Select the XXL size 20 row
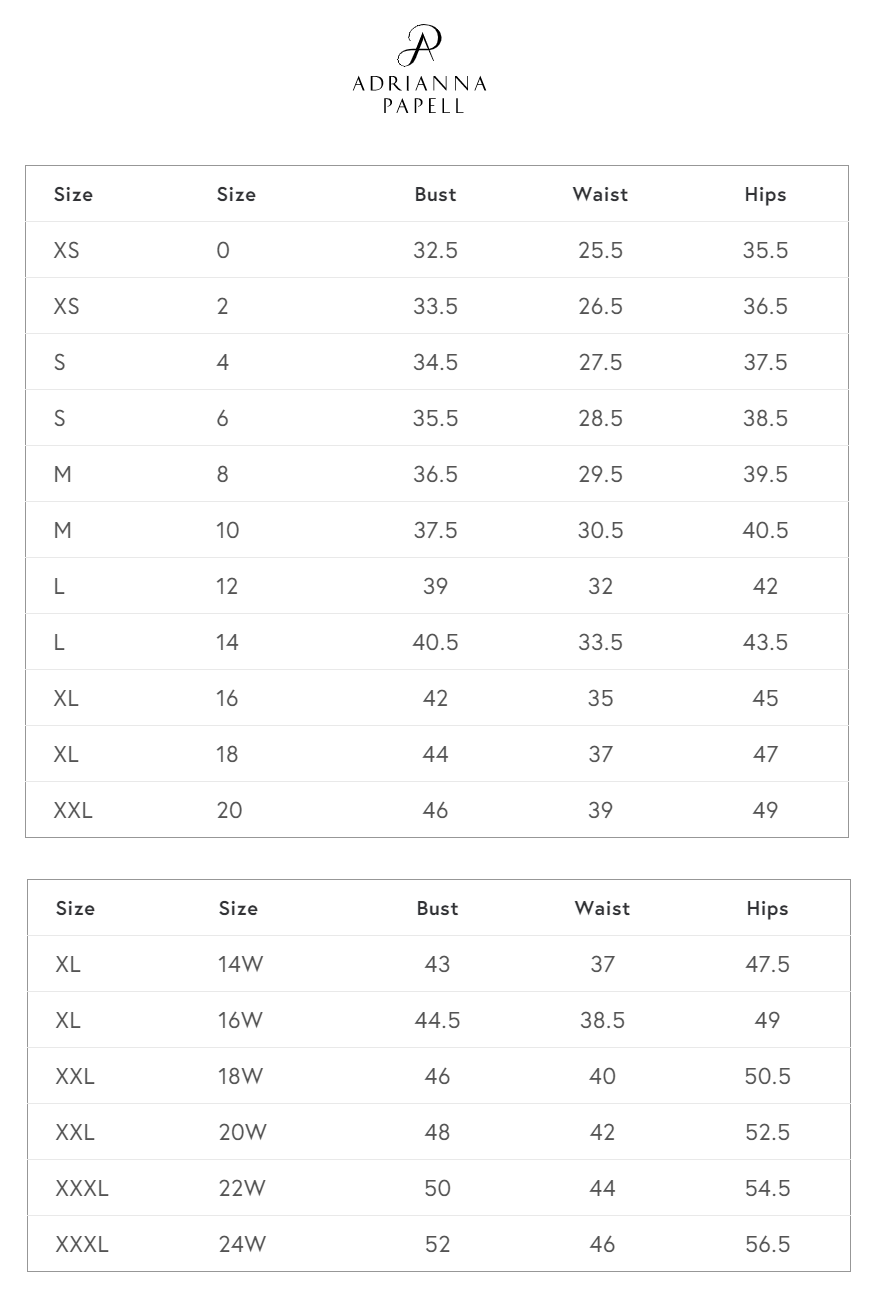 437,810
